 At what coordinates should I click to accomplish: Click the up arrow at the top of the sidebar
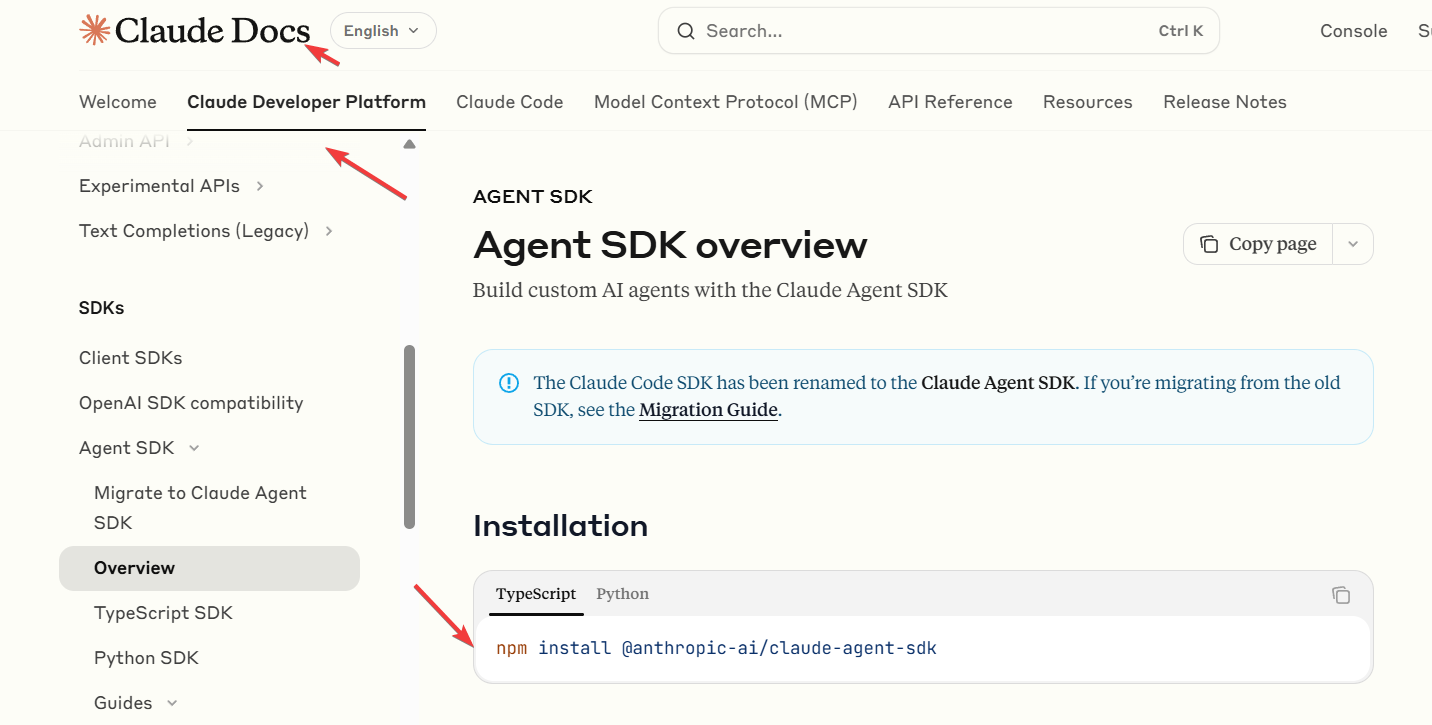(409, 143)
